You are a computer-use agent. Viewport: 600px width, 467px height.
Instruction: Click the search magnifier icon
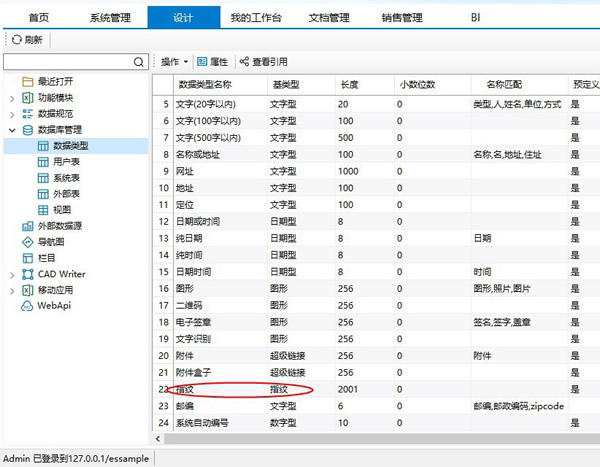[139, 62]
